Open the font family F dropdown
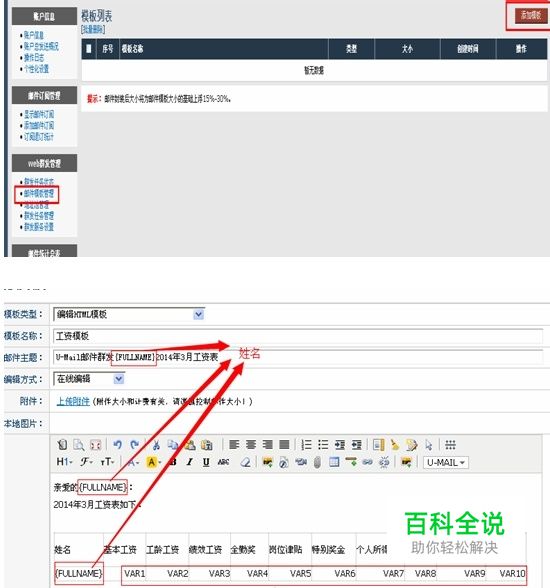This screenshot has width=550, height=588. (x=86, y=462)
